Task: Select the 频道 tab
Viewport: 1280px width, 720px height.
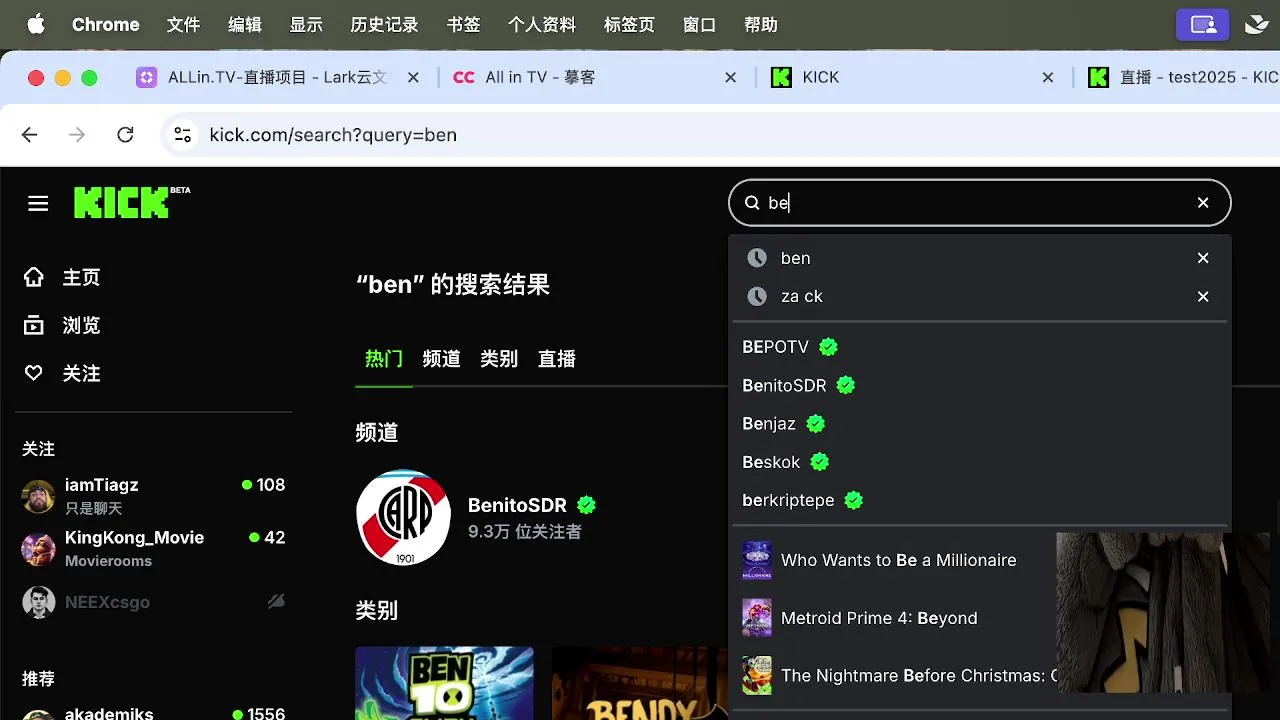Action: (x=441, y=359)
